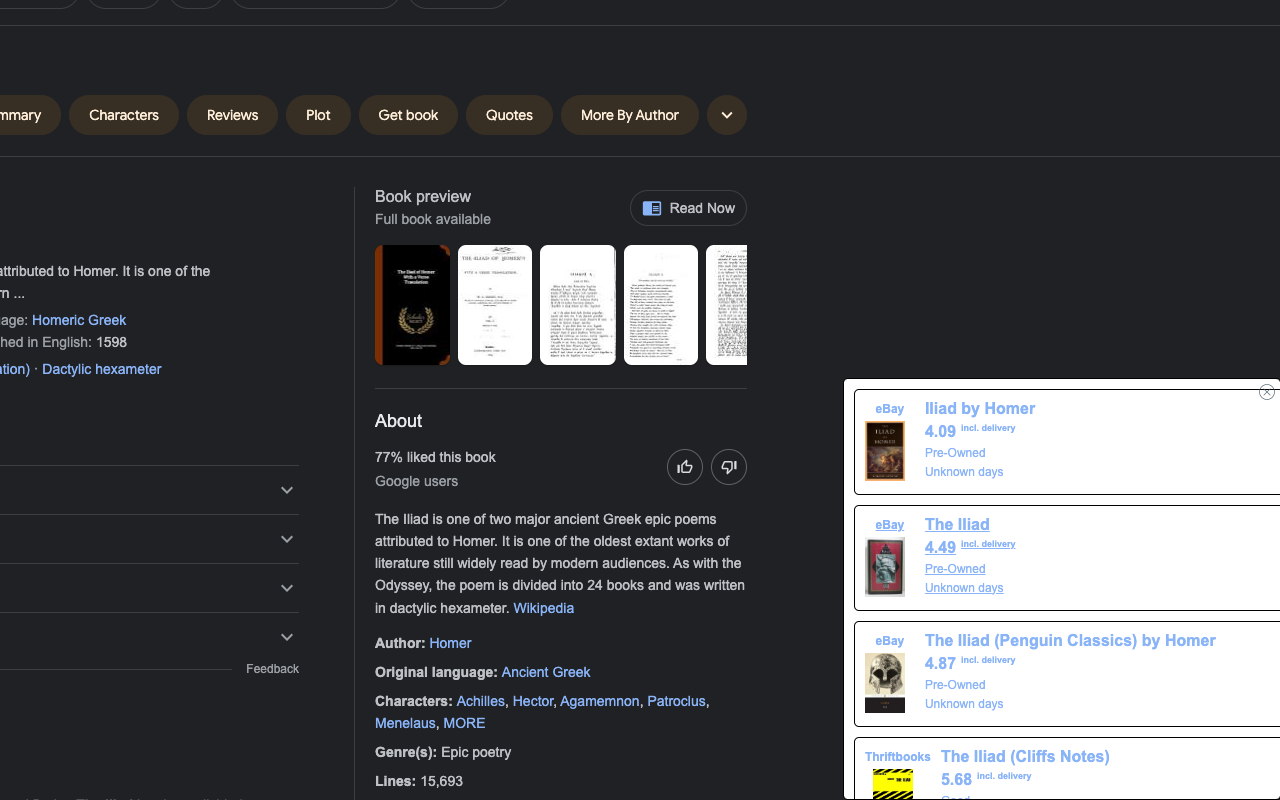Open the Quotes chip
Viewport: 1280px width, 800px height.
point(509,115)
